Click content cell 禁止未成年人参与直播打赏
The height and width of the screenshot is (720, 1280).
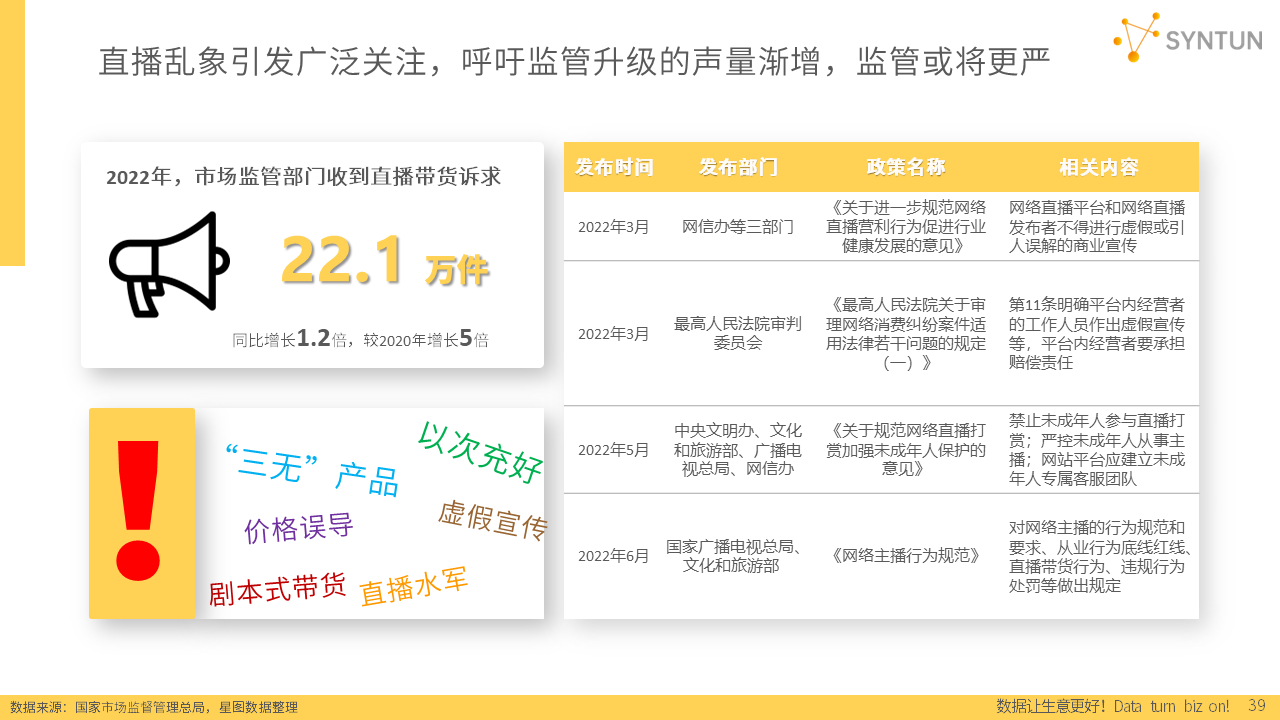point(1097,450)
